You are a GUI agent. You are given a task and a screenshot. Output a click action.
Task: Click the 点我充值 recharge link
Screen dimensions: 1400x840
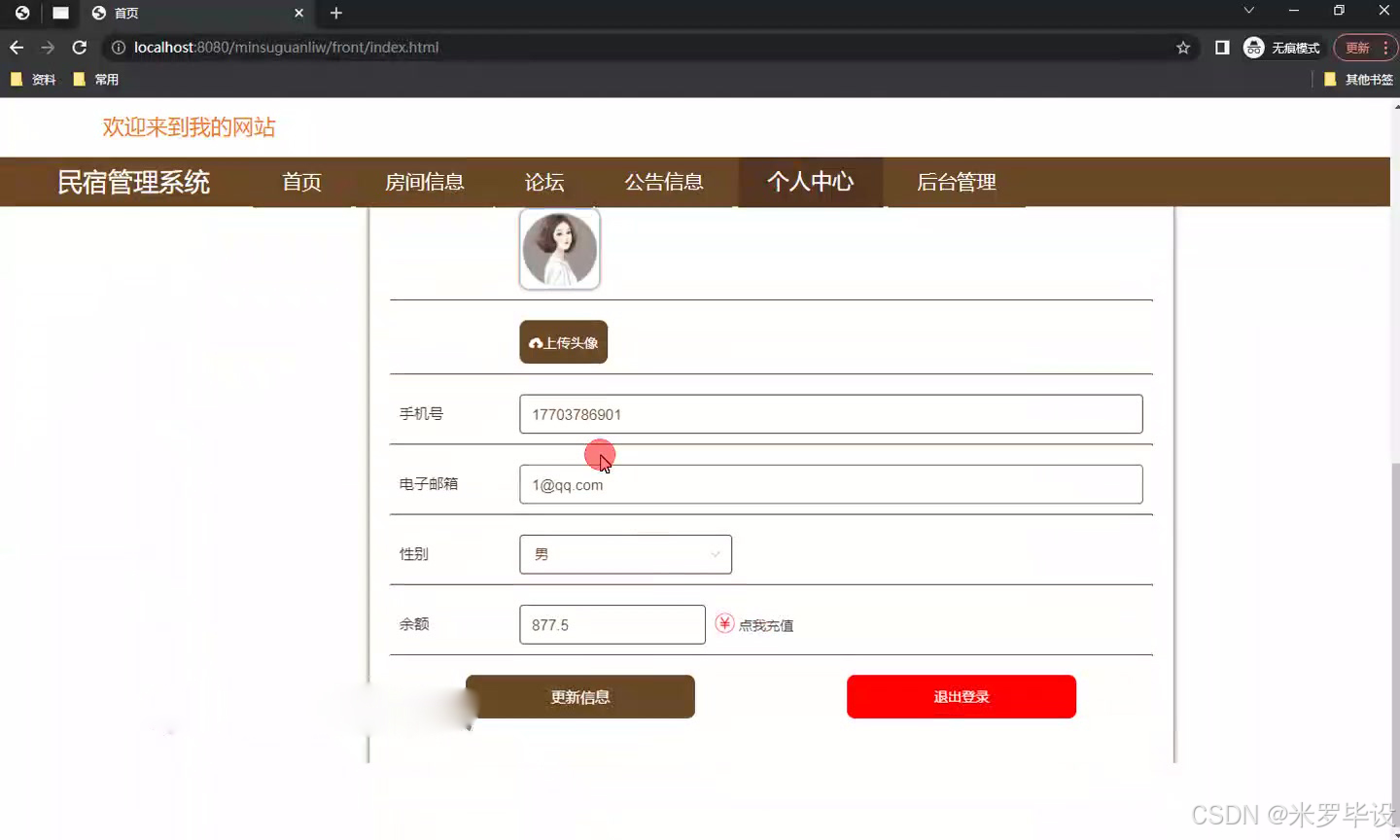pyautogui.click(x=765, y=625)
